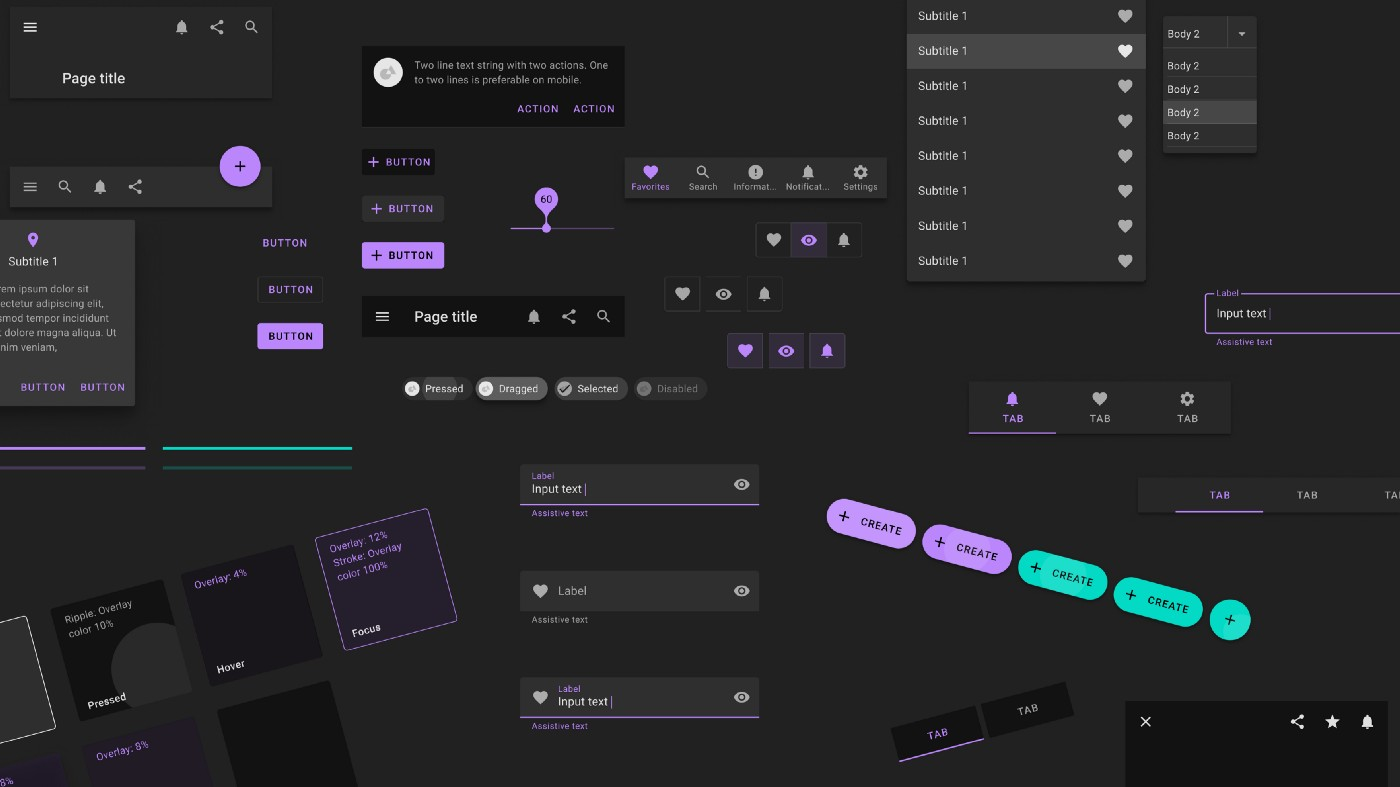Click the slider showing value 60
This screenshot has height=787, width=1400.
546,228
